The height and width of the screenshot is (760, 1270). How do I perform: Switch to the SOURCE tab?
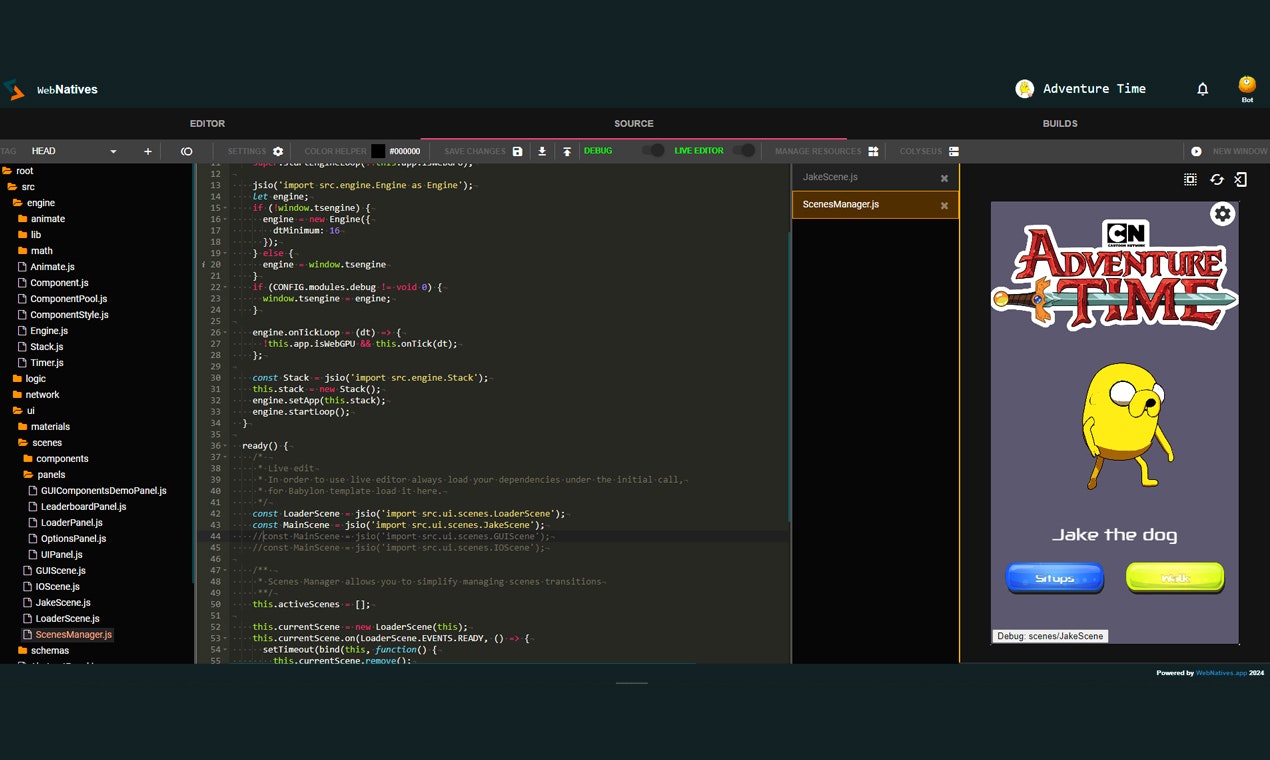click(634, 124)
